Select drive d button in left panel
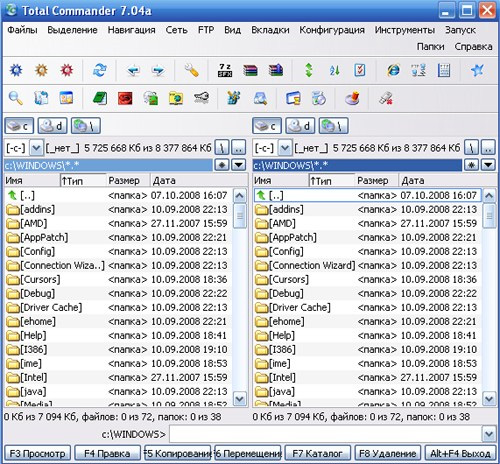Viewport: 500px width, 464px height. pos(52,126)
